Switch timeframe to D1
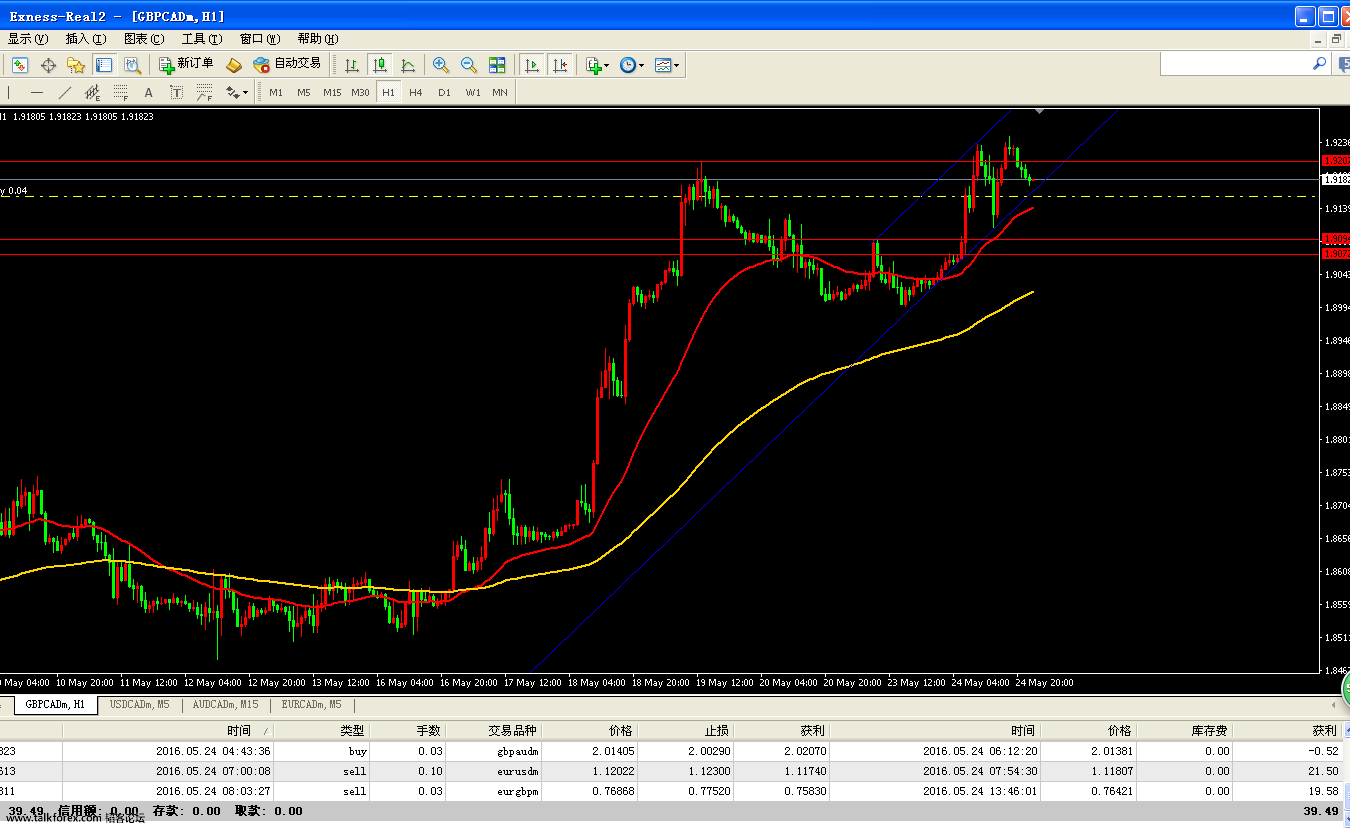1350x828 pixels. (x=444, y=92)
